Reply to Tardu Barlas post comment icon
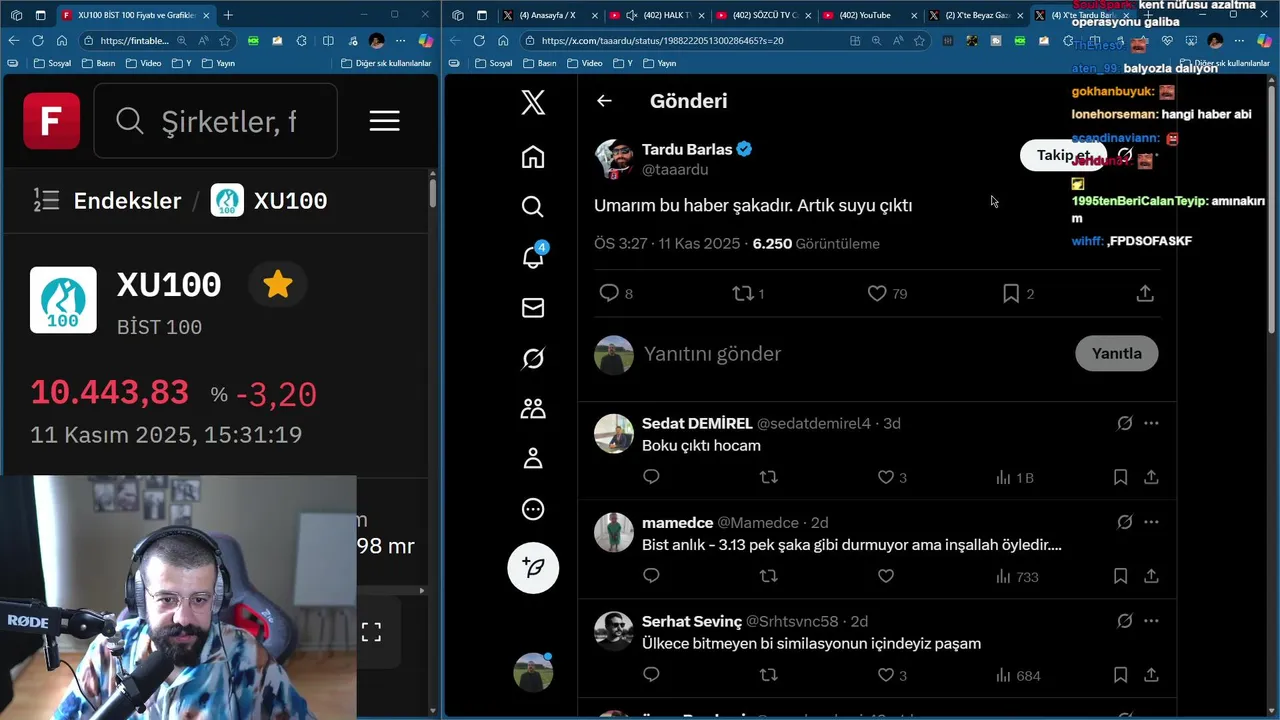This screenshot has width=1280, height=720. click(x=609, y=293)
